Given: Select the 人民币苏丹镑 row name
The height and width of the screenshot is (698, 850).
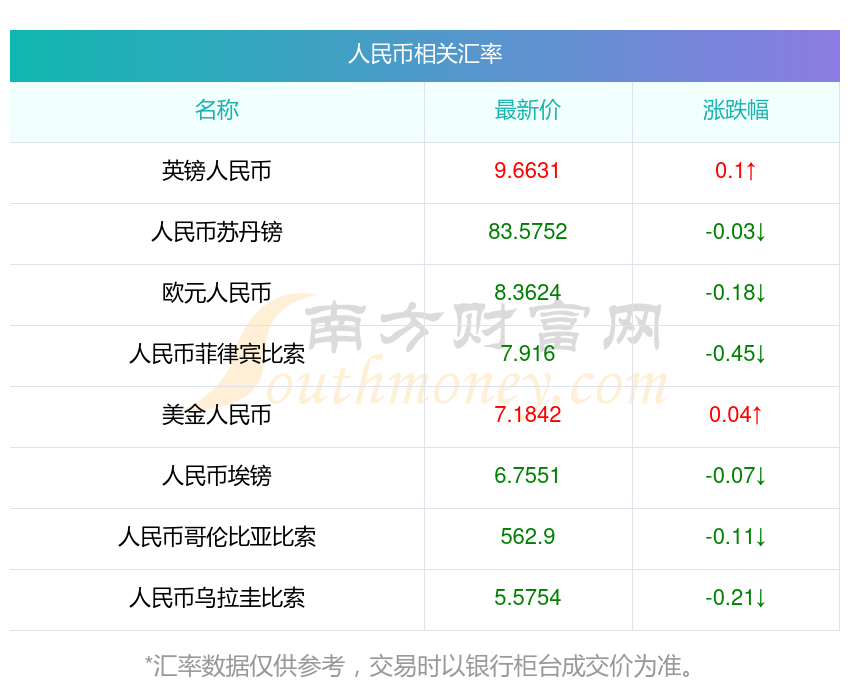Looking at the screenshot, I should [x=217, y=232].
